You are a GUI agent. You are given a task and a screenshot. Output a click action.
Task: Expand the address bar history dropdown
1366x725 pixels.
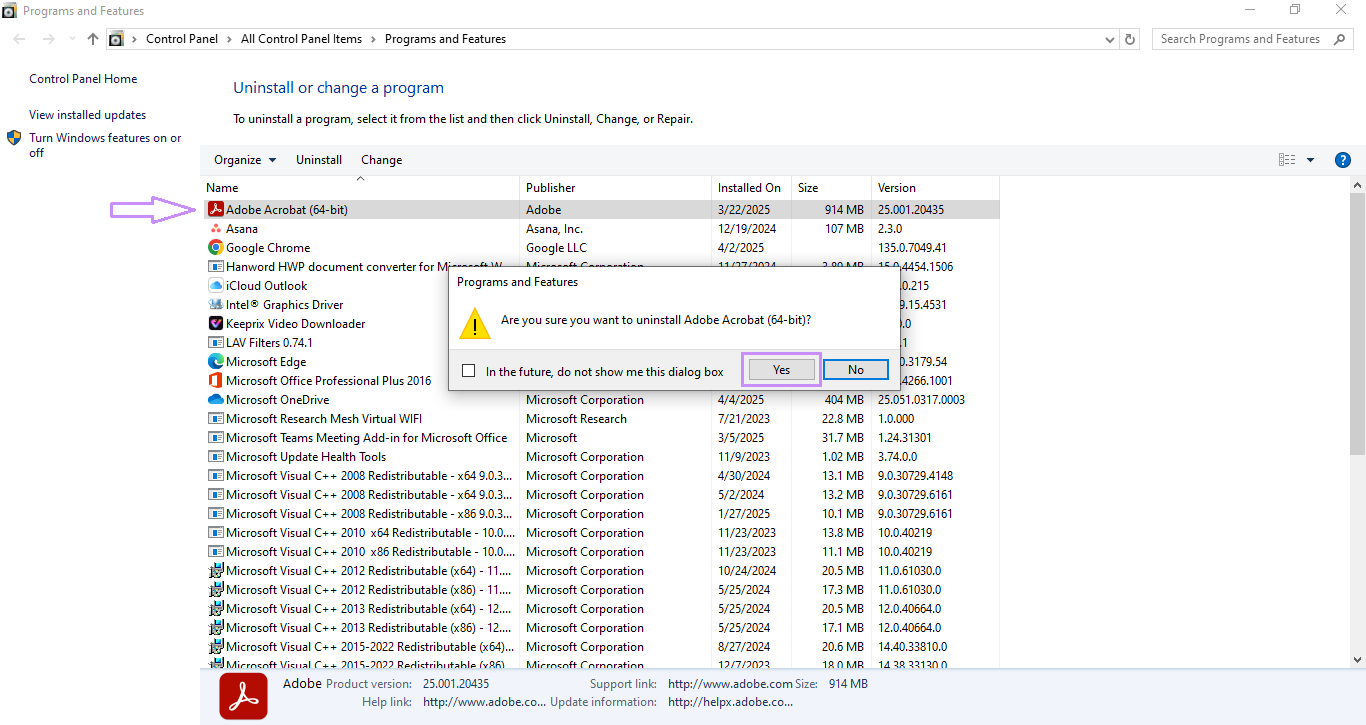tap(1109, 39)
